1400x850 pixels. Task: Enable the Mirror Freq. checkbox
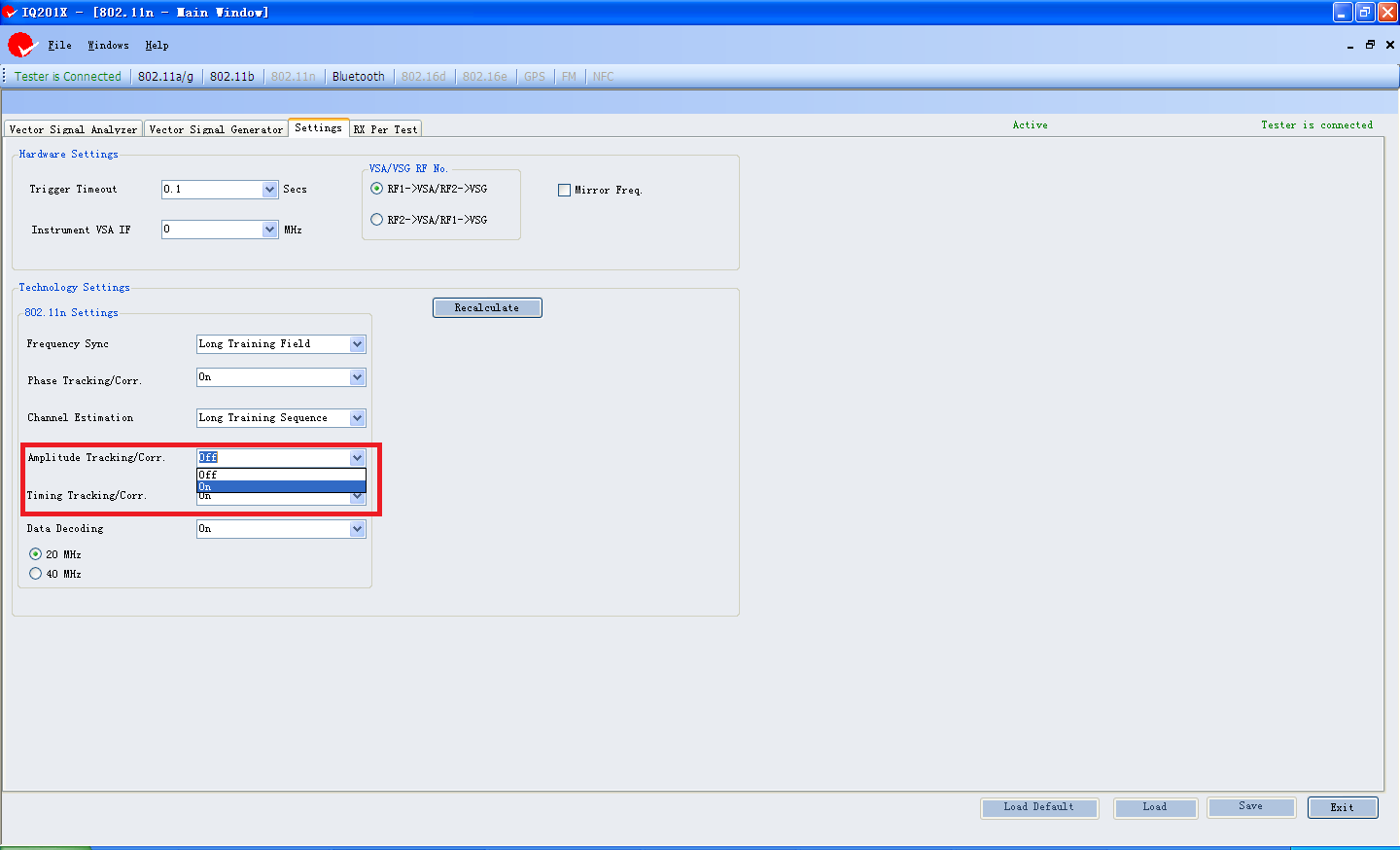coord(564,191)
